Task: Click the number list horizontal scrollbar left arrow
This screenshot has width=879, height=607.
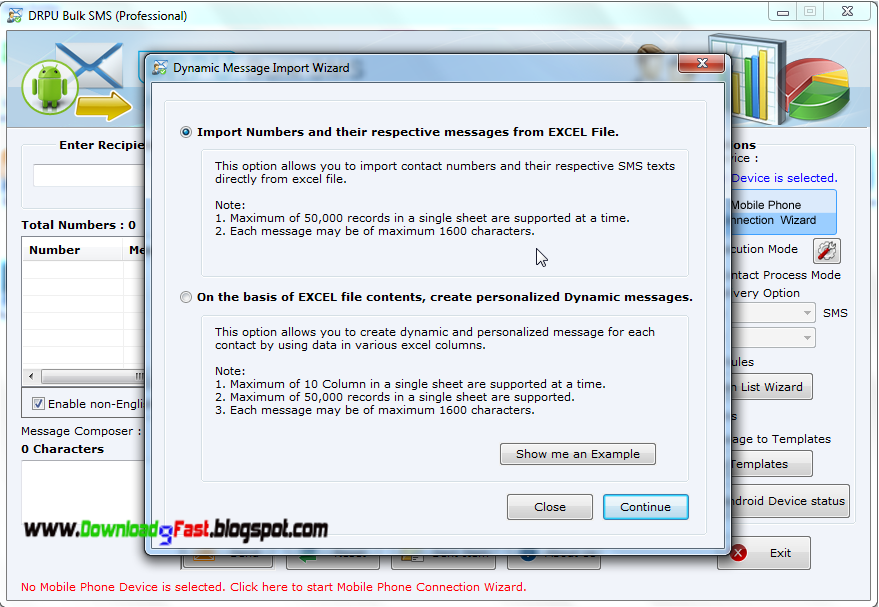Action: [31, 376]
